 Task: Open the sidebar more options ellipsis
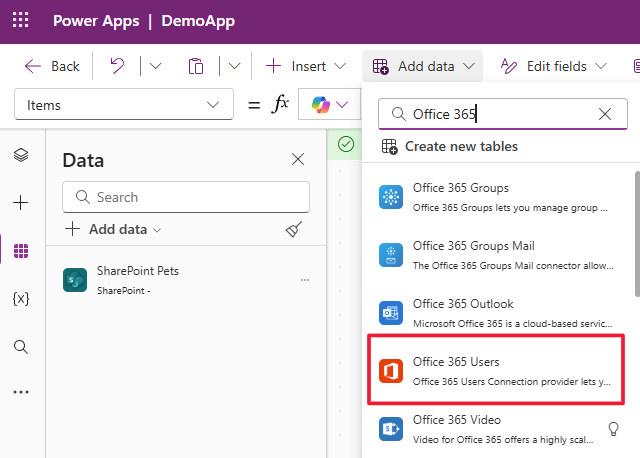pyautogui.click(x=21, y=392)
